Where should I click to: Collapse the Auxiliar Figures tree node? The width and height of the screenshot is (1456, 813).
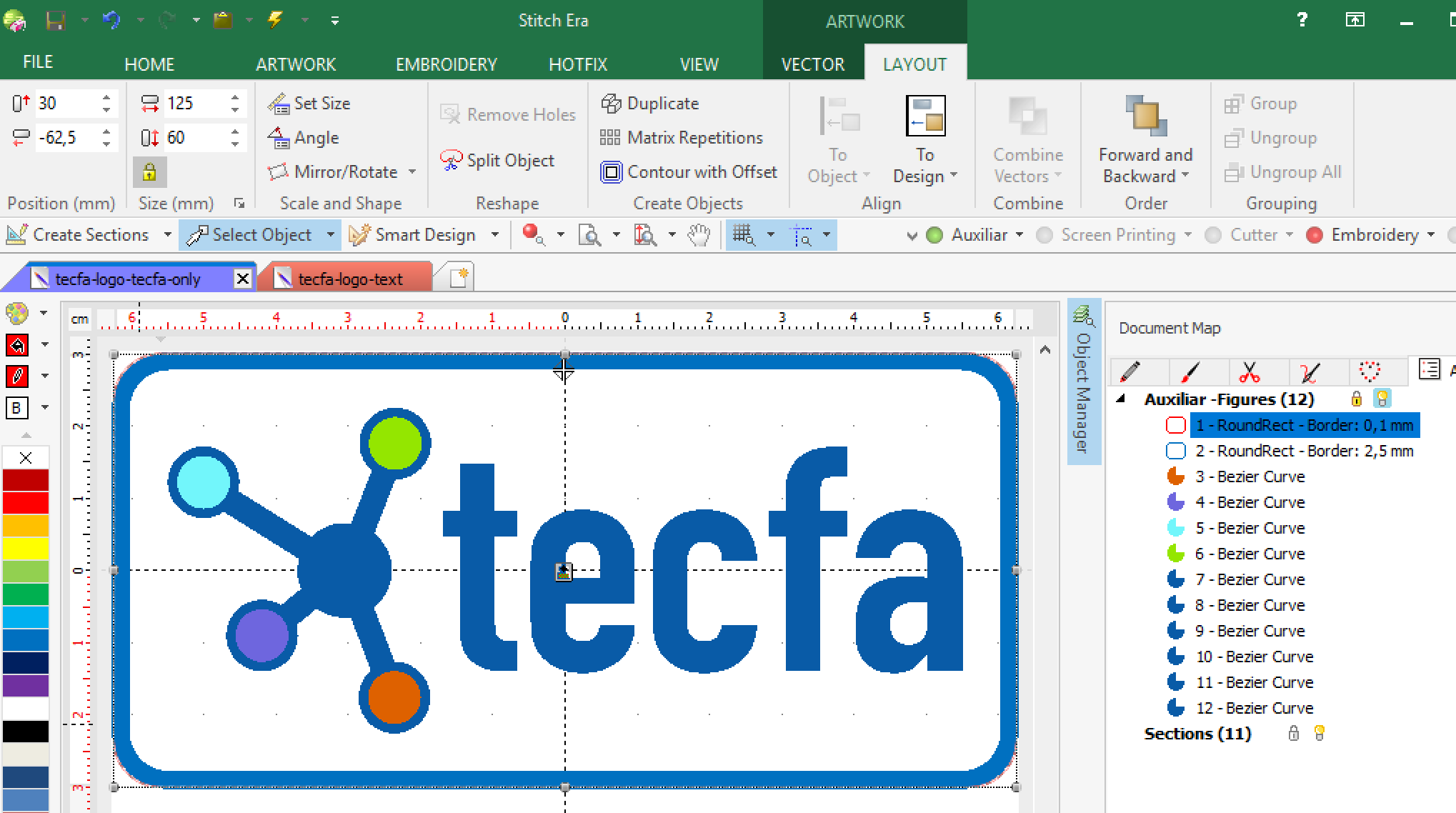pos(1121,399)
